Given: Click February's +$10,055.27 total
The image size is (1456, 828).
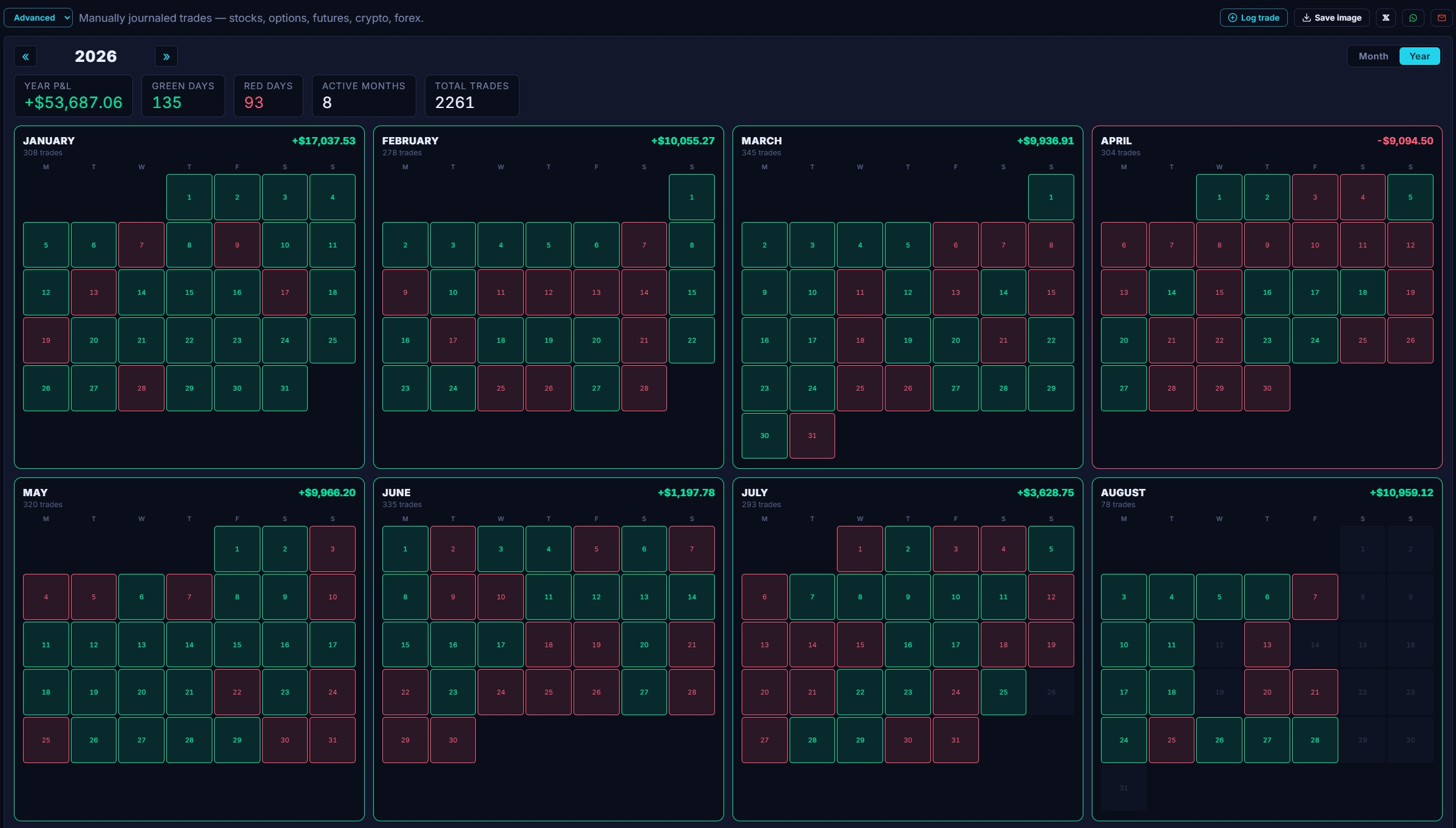Looking at the screenshot, I should (x=683, y=141).
